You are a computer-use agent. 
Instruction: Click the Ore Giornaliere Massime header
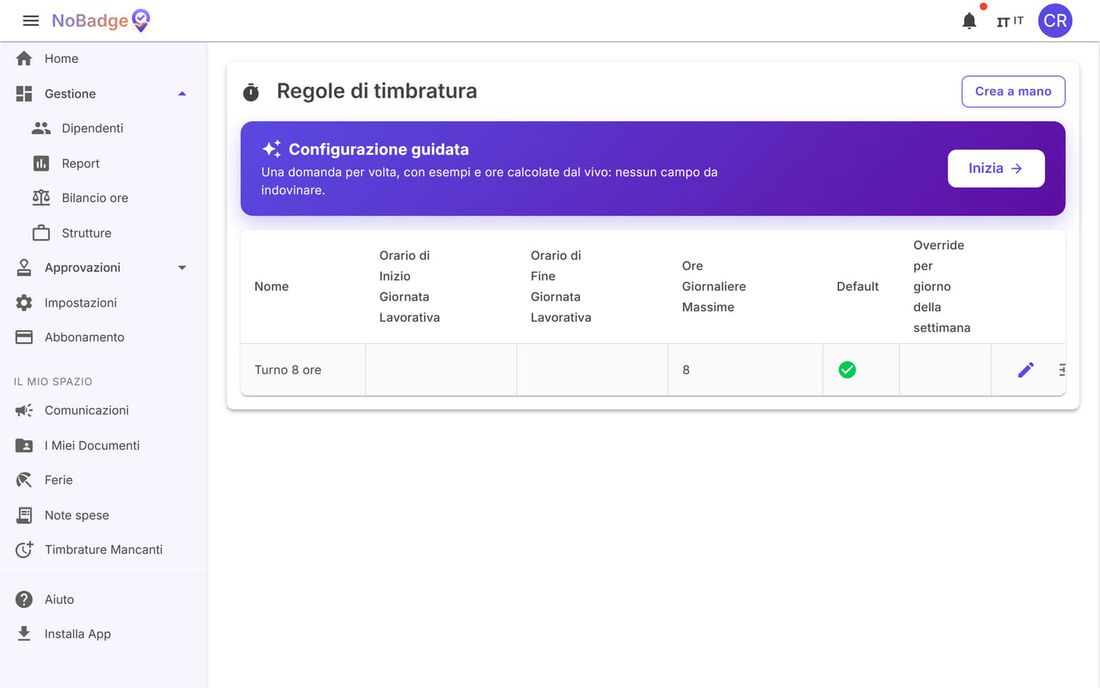click(x=713, y=286)
